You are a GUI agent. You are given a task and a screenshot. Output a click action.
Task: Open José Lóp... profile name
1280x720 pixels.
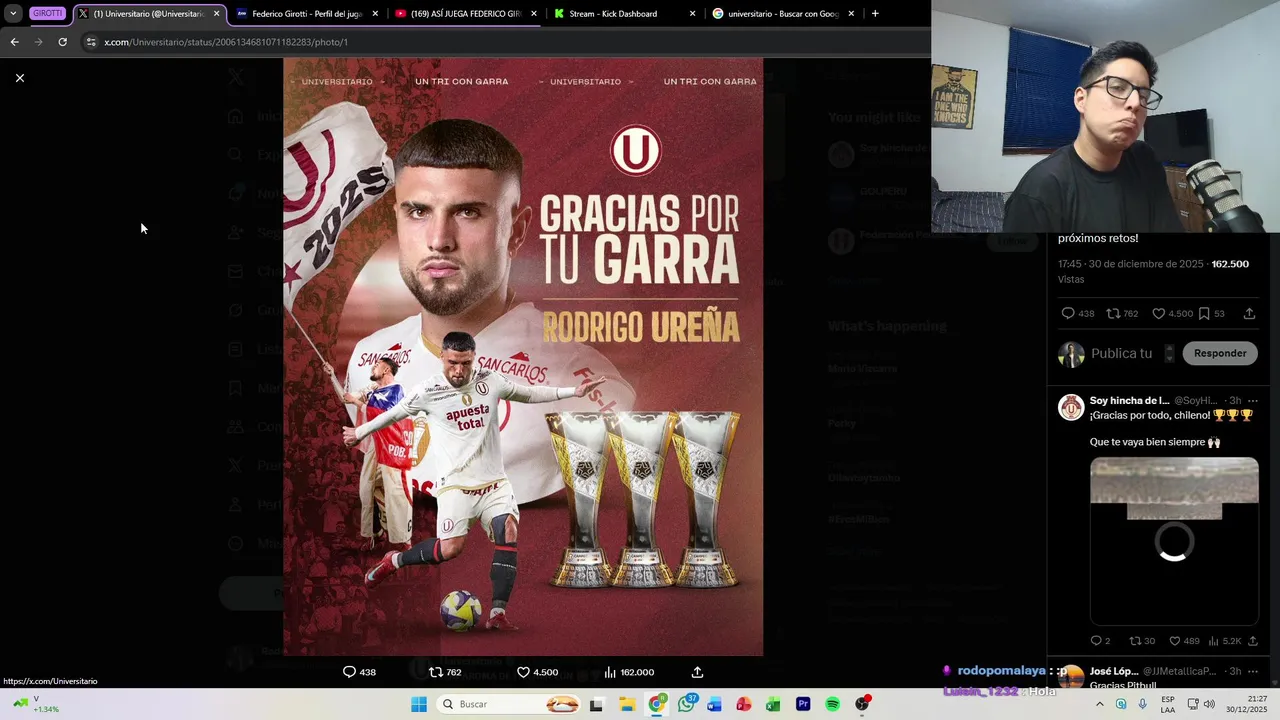pyautogui.click(x=1114, y=671)
